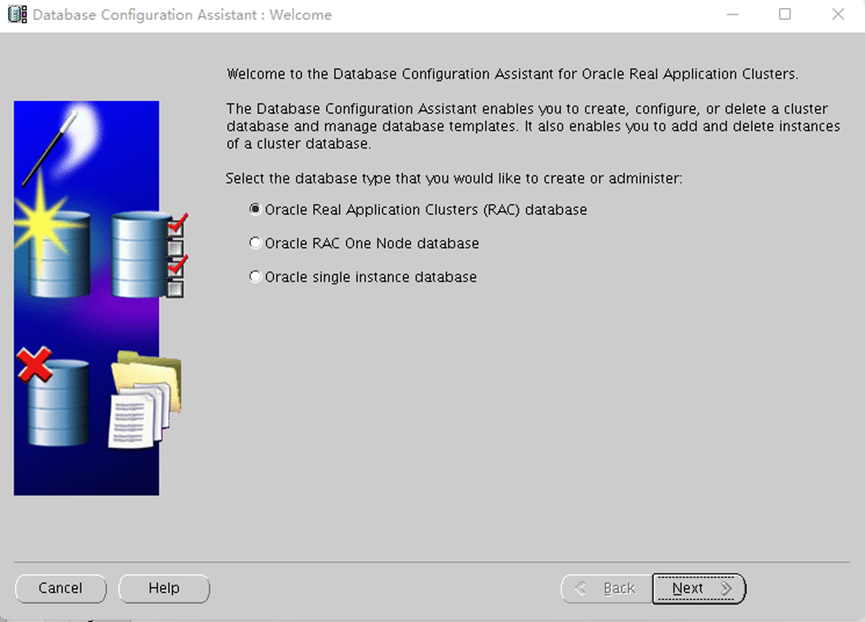865x622 pixels.
Task: Click the red X delete database image
Action: tap(52, 396)
